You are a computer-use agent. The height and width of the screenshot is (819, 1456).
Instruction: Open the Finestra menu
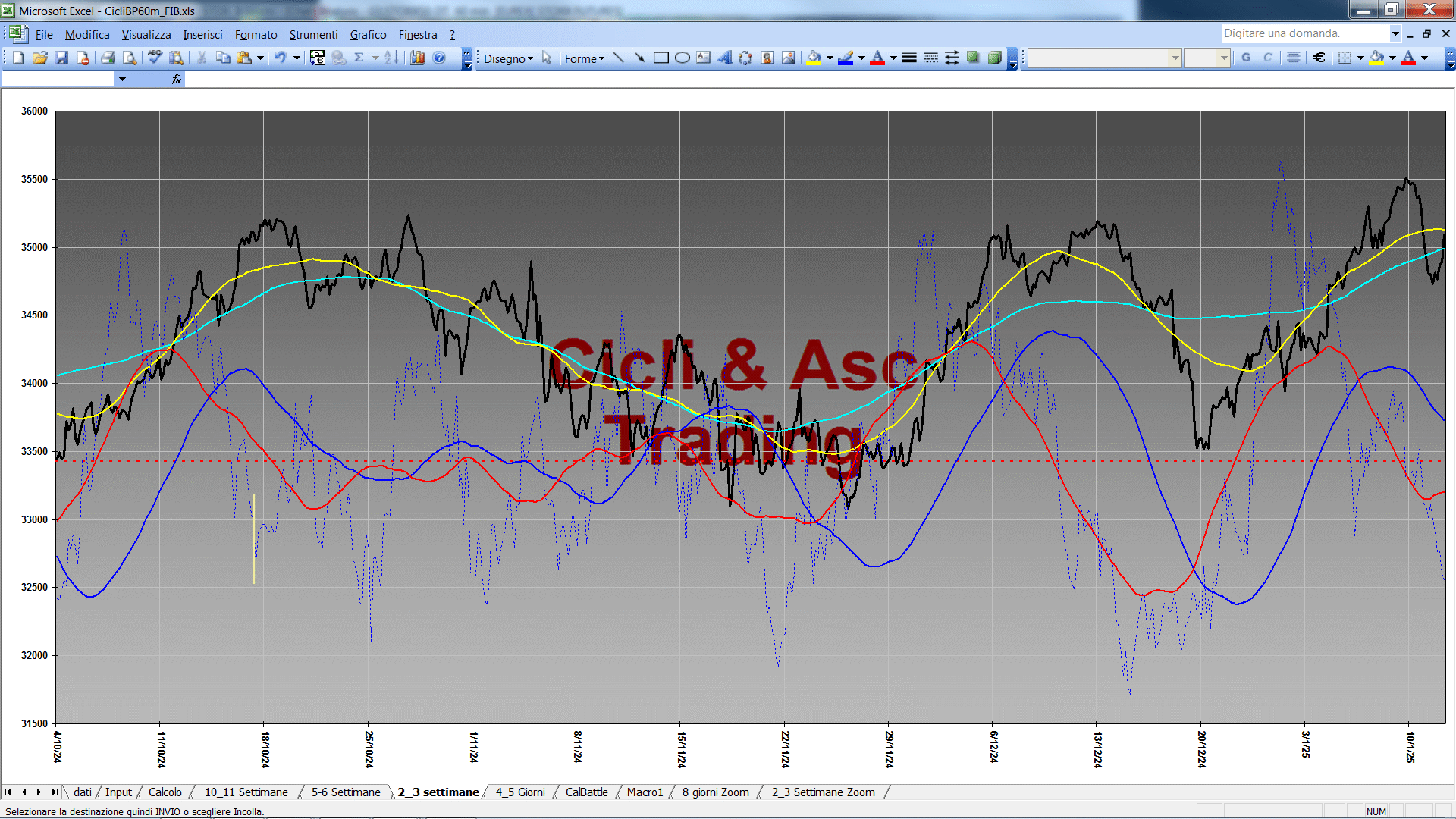tap(418, 34)
